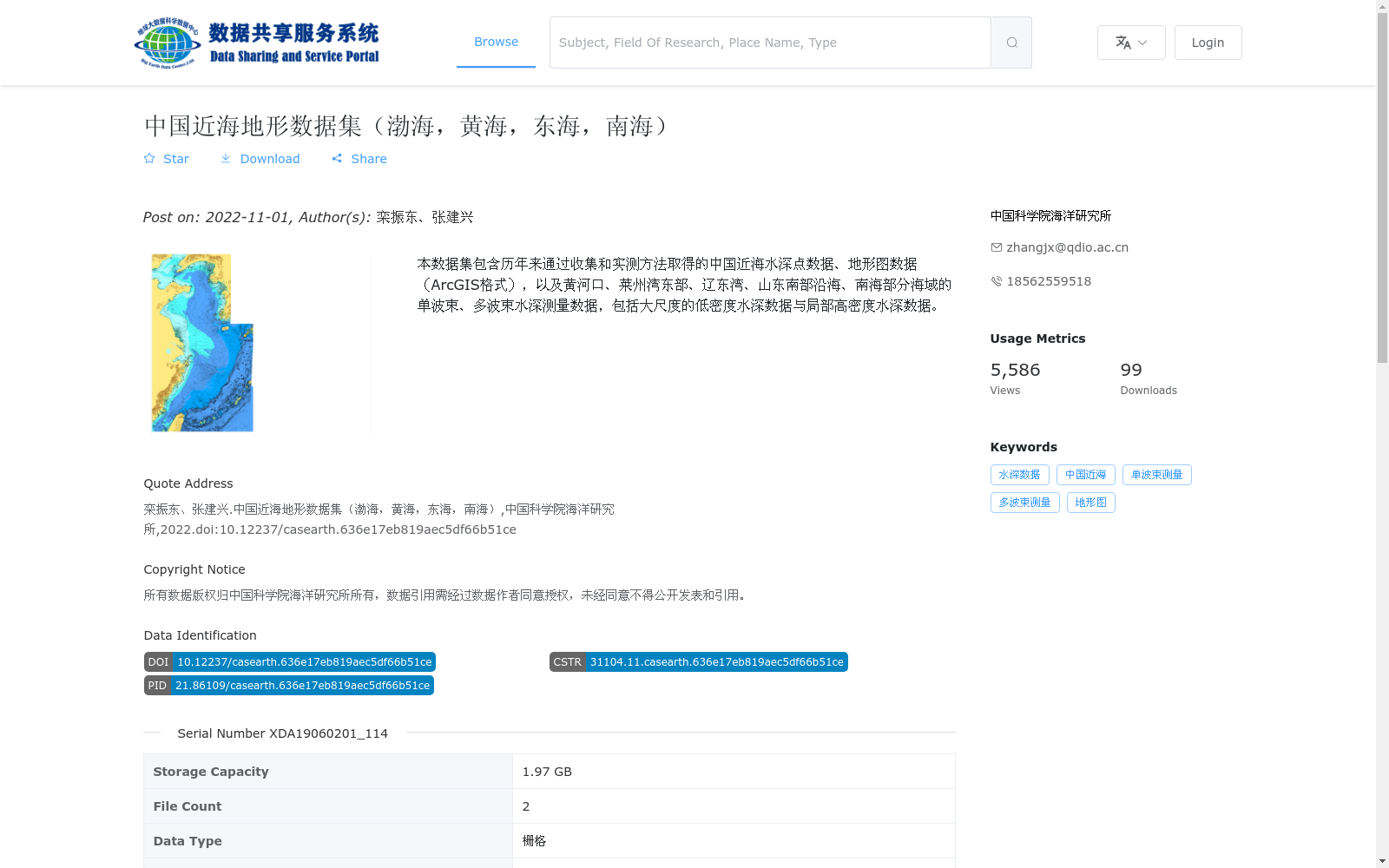
Task: Click the Share icon for this dataset
Action: 338,158
